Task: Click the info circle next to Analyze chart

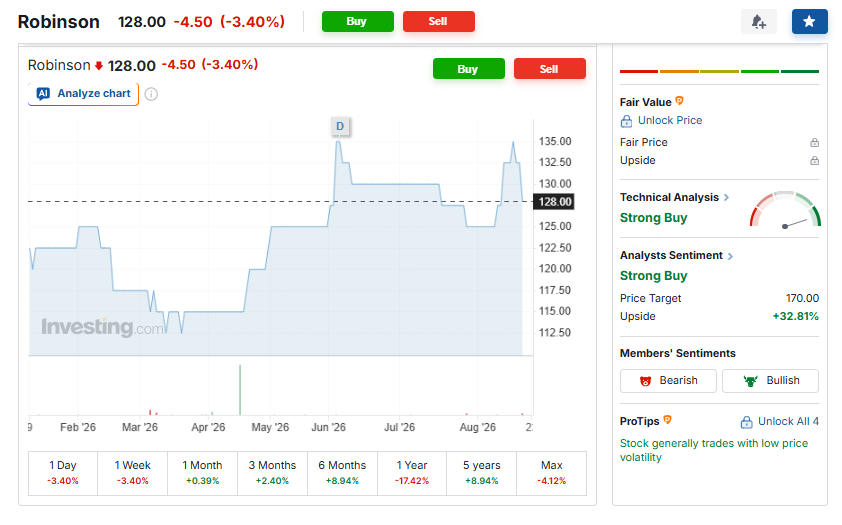Action: tap(151, 94)
